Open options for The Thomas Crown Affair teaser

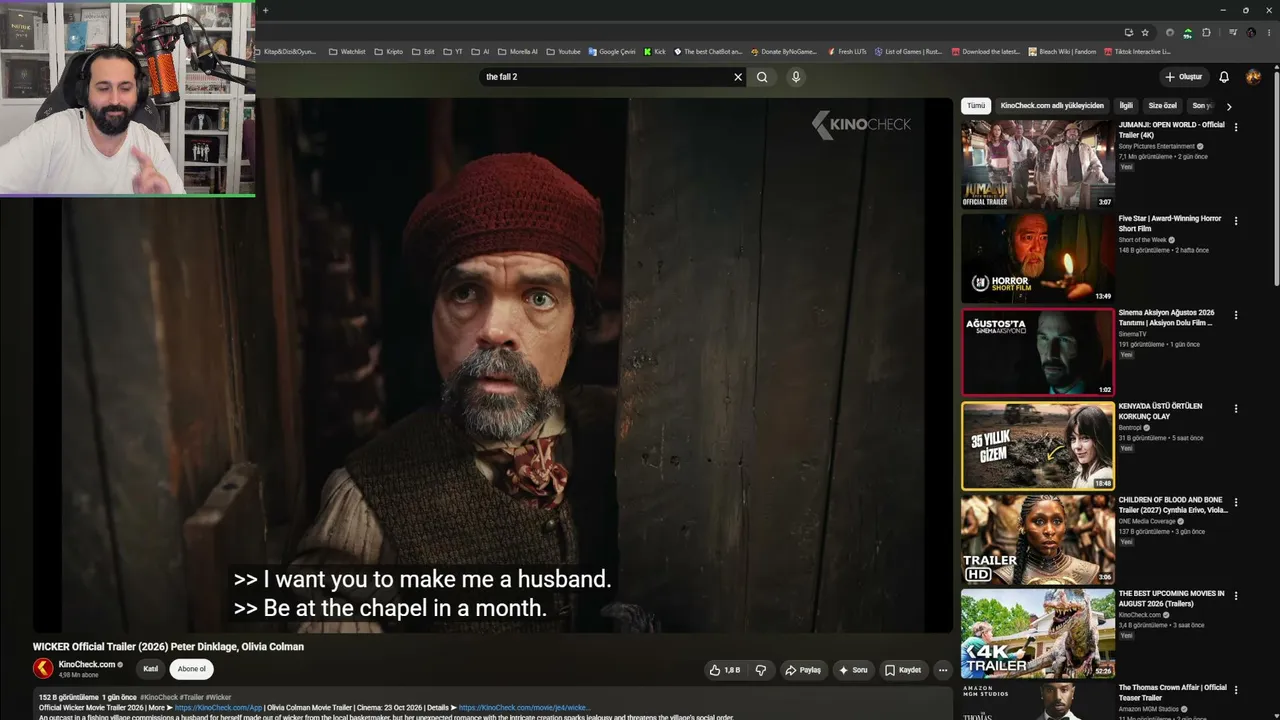[1236, 691]
